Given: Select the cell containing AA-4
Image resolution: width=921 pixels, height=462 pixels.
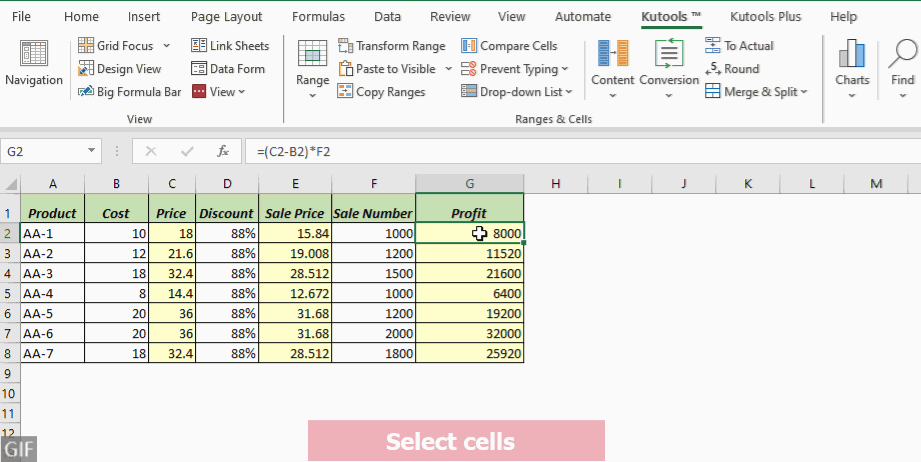Looking at the screenshot, I should pos(52,293).
